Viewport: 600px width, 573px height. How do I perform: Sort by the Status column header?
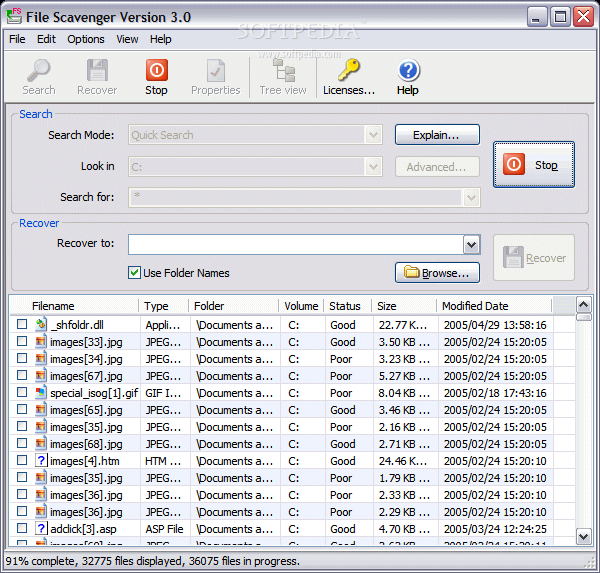(348, 306)
